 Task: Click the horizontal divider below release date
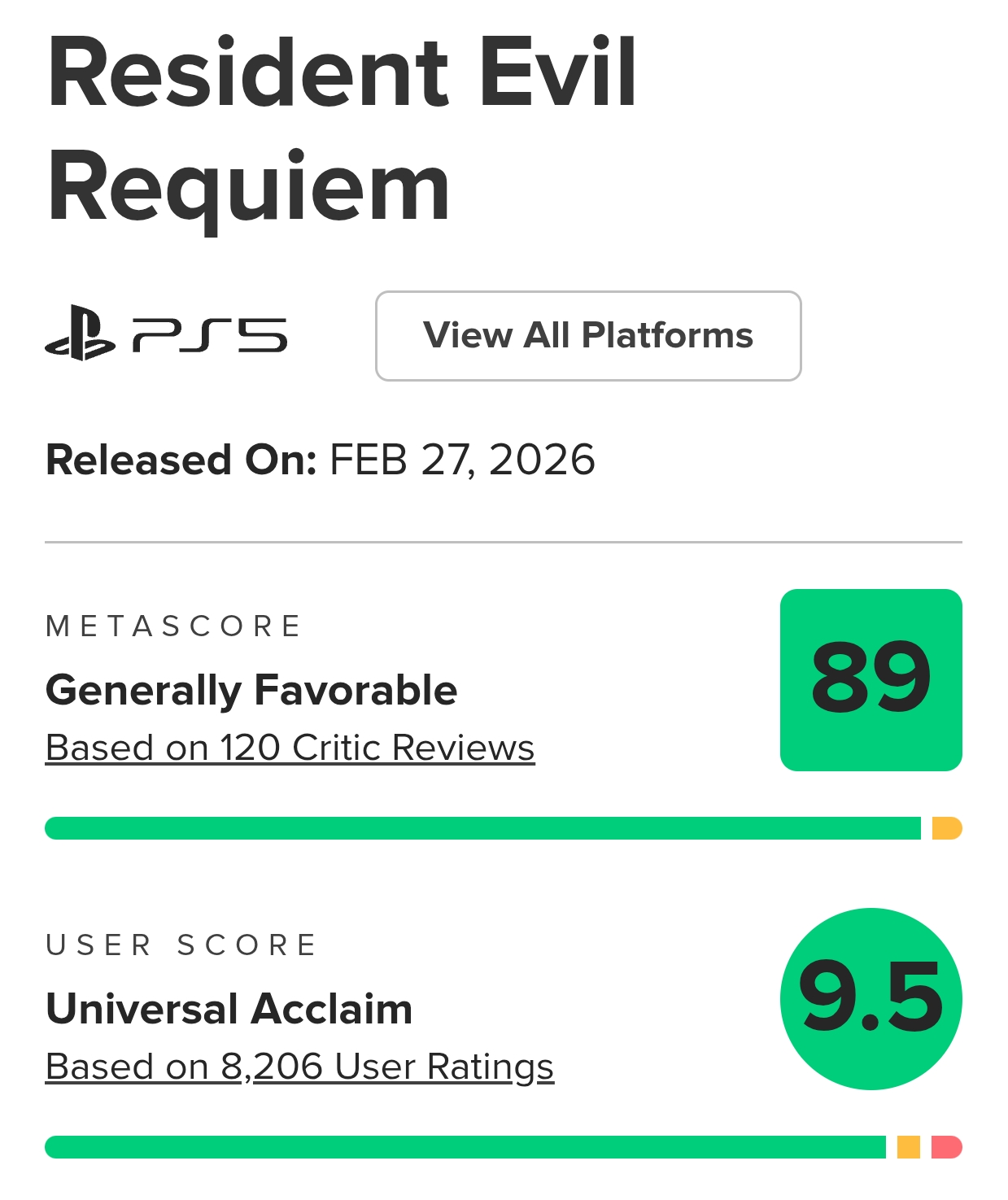point(503,542)
